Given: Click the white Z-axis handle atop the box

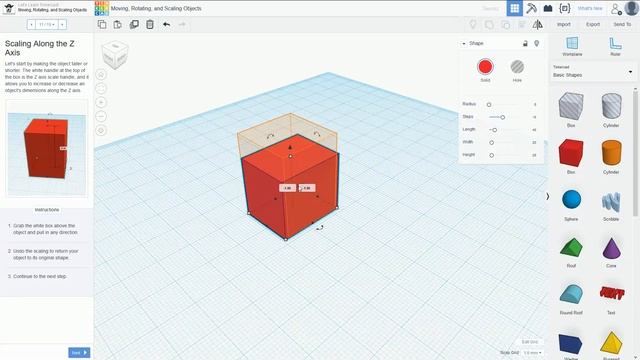Looking at the screenshot, I should click(x=290, y=156).
